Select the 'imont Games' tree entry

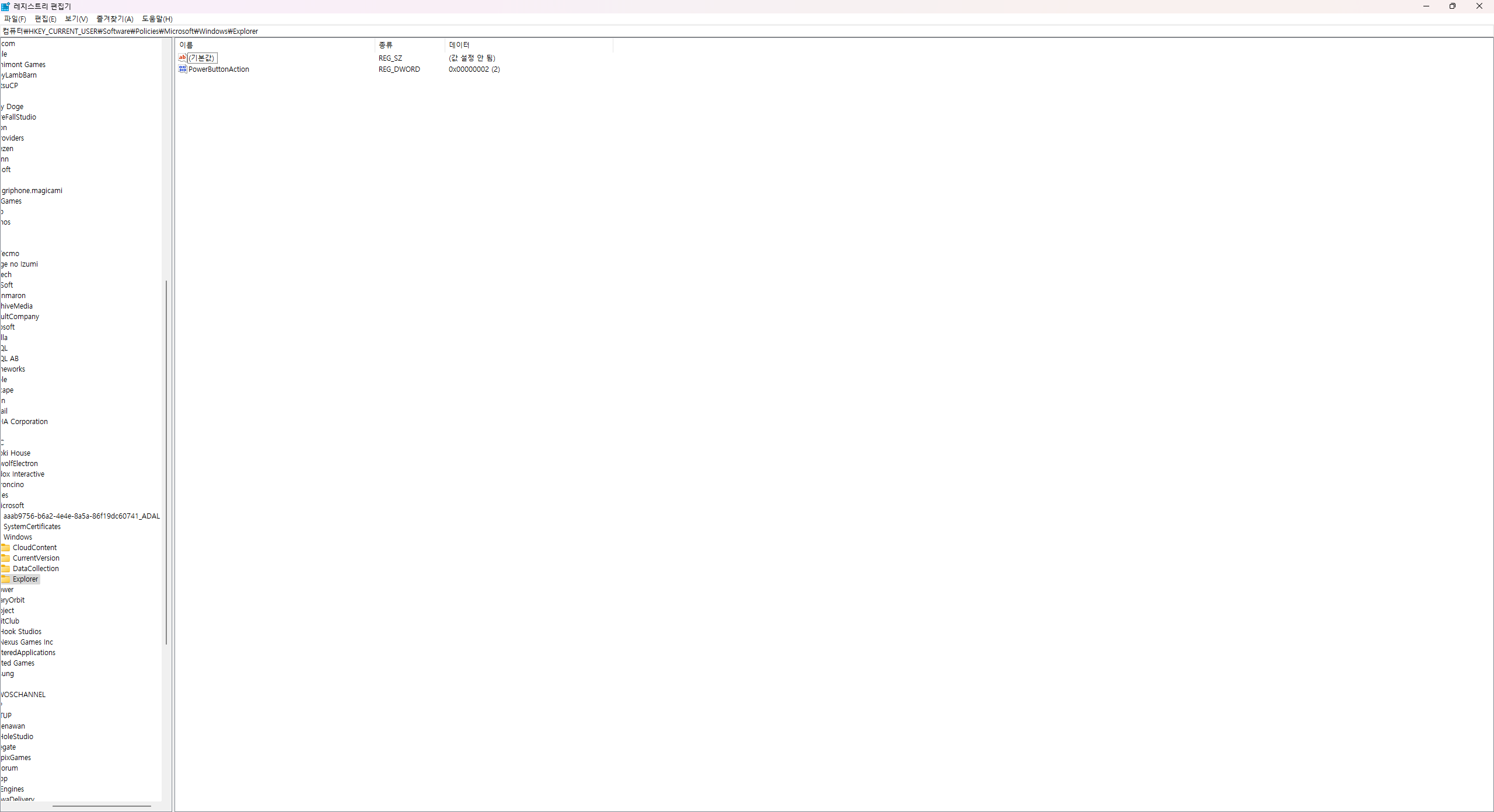(23, 64)
